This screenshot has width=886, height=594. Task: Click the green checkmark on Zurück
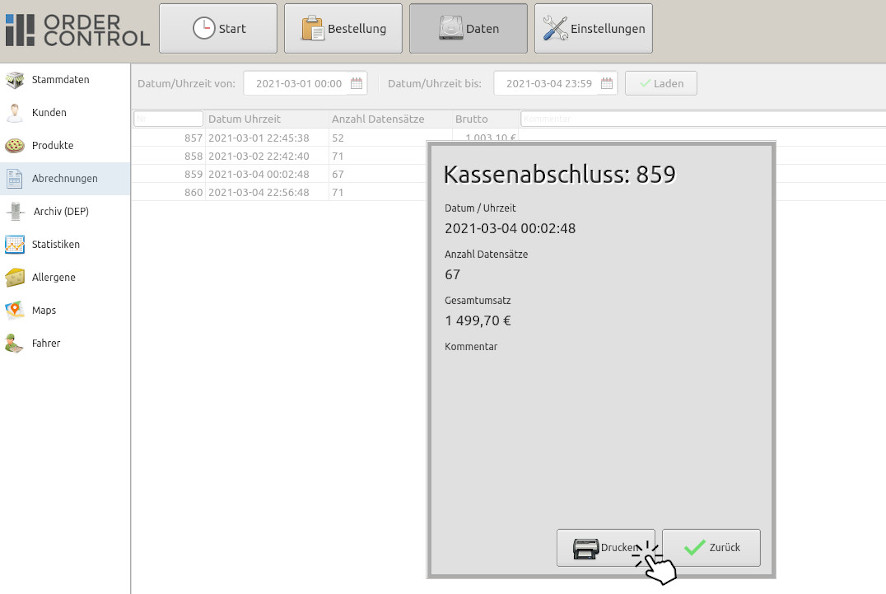pos(694,547)
